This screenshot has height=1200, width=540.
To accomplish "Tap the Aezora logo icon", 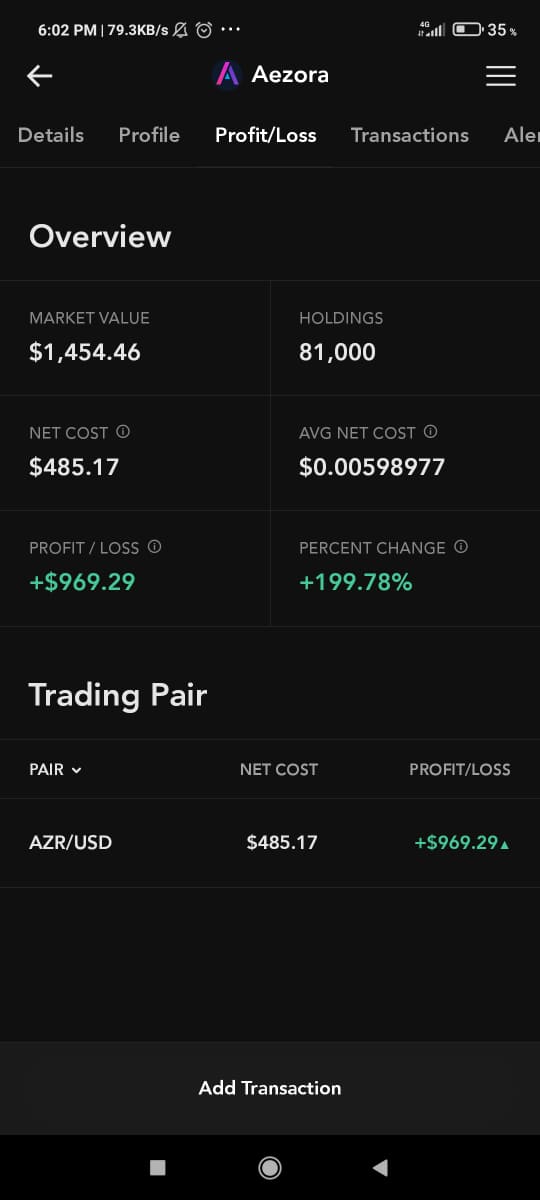I will click(228, 75).
